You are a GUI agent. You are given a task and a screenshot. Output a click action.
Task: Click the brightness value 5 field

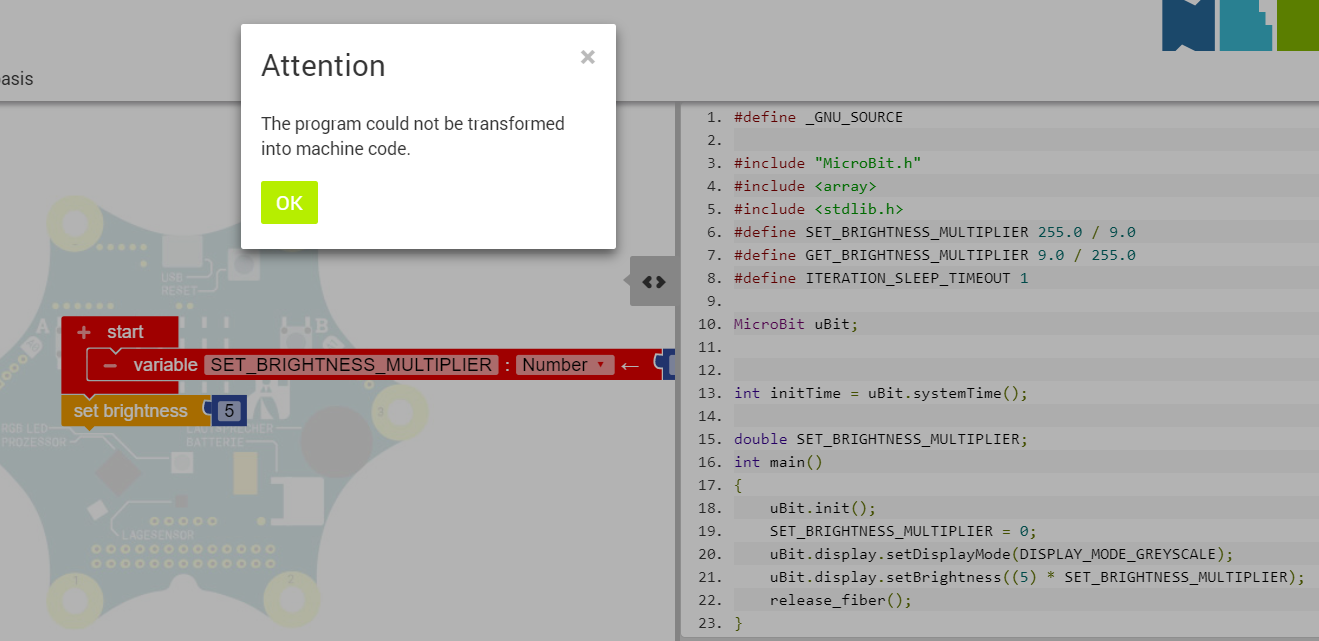pos(229,411)
